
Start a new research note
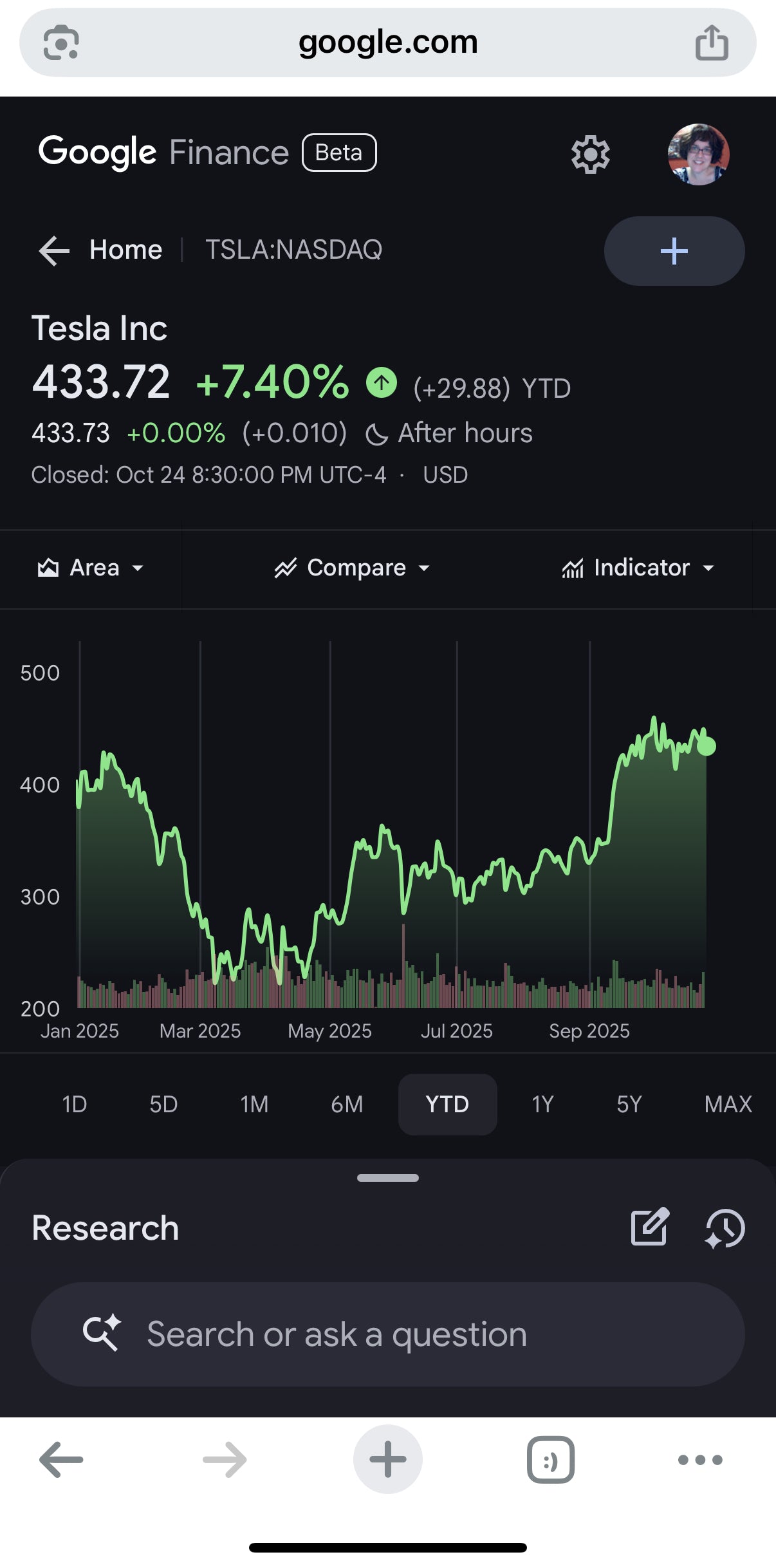[x=650, y=1228]
